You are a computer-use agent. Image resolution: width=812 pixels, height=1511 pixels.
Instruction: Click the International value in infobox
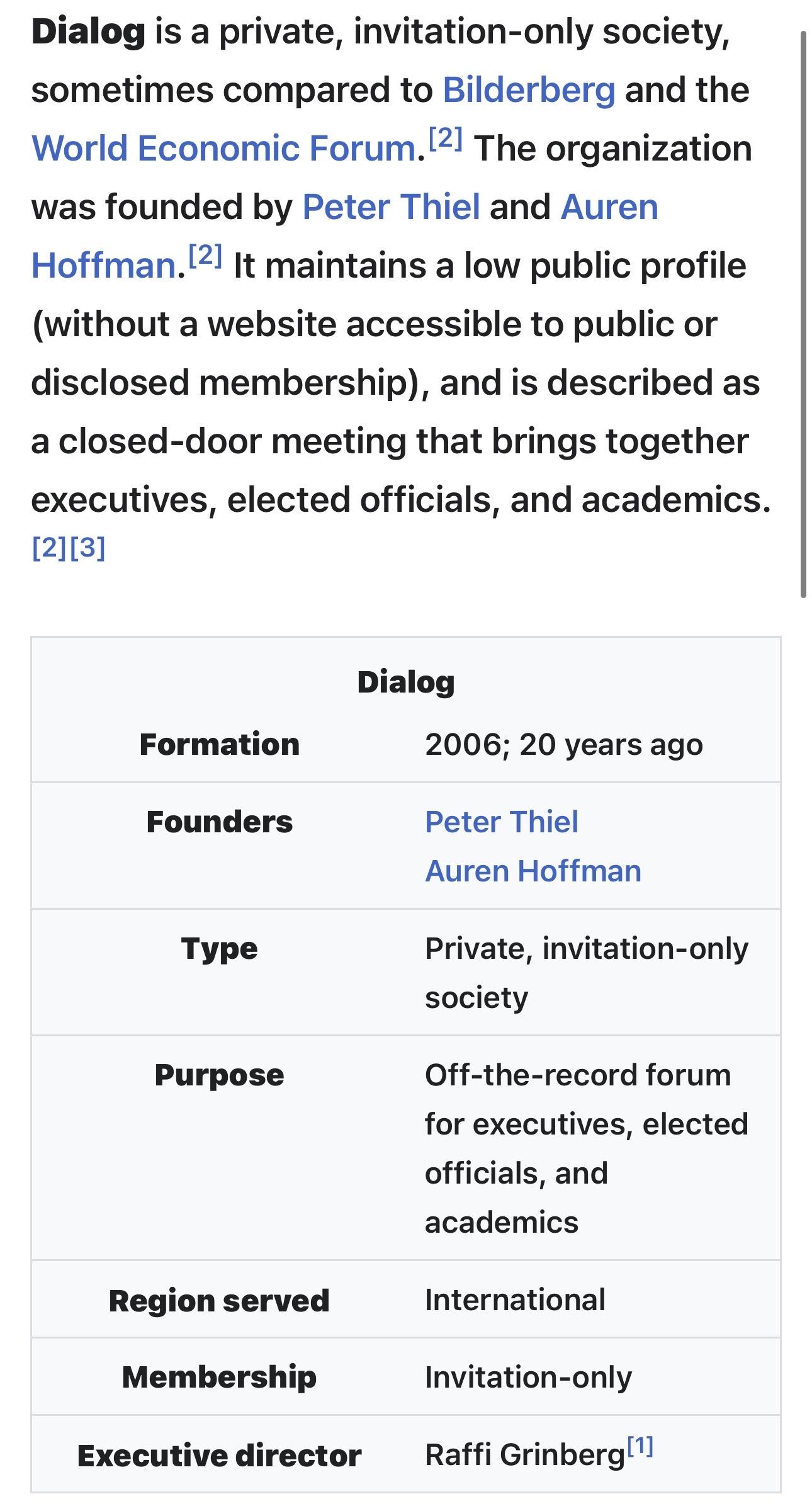[515, 1300]
